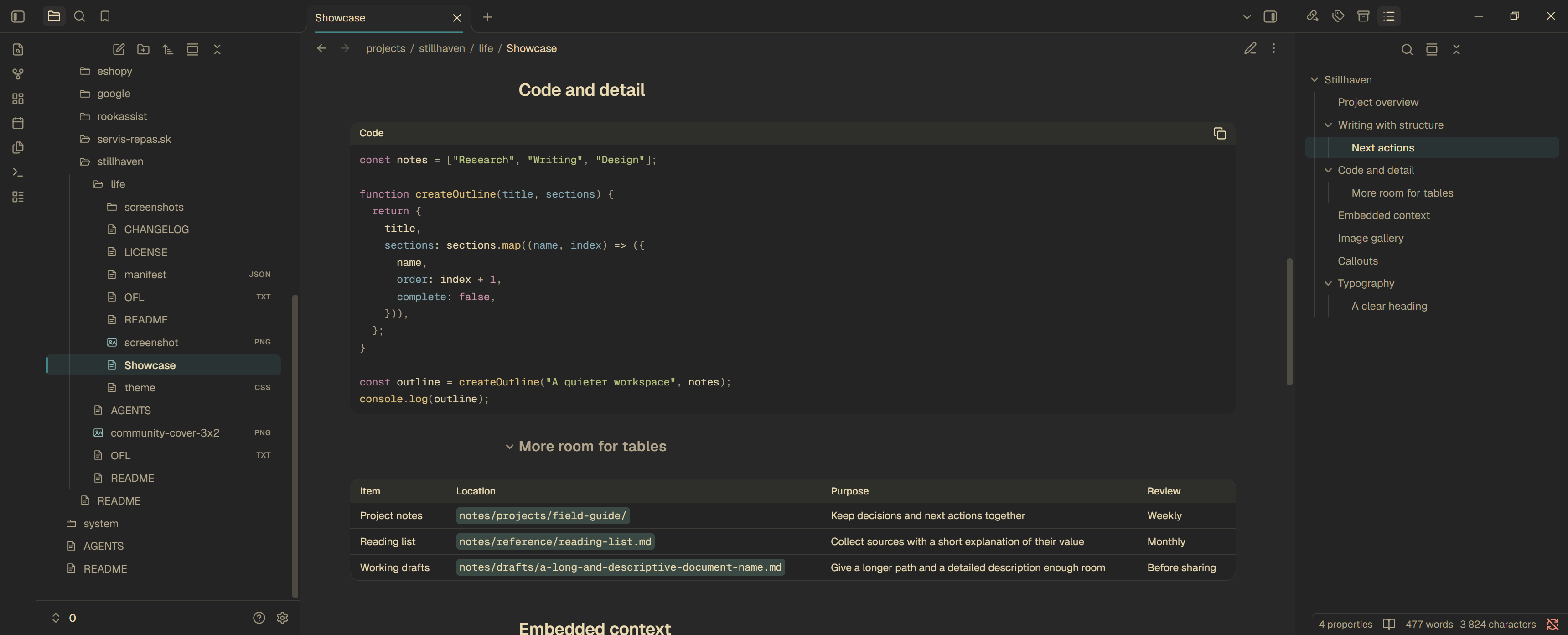
Task: Jump to Embedded context in outline
Action: [x=1383, y=215]
